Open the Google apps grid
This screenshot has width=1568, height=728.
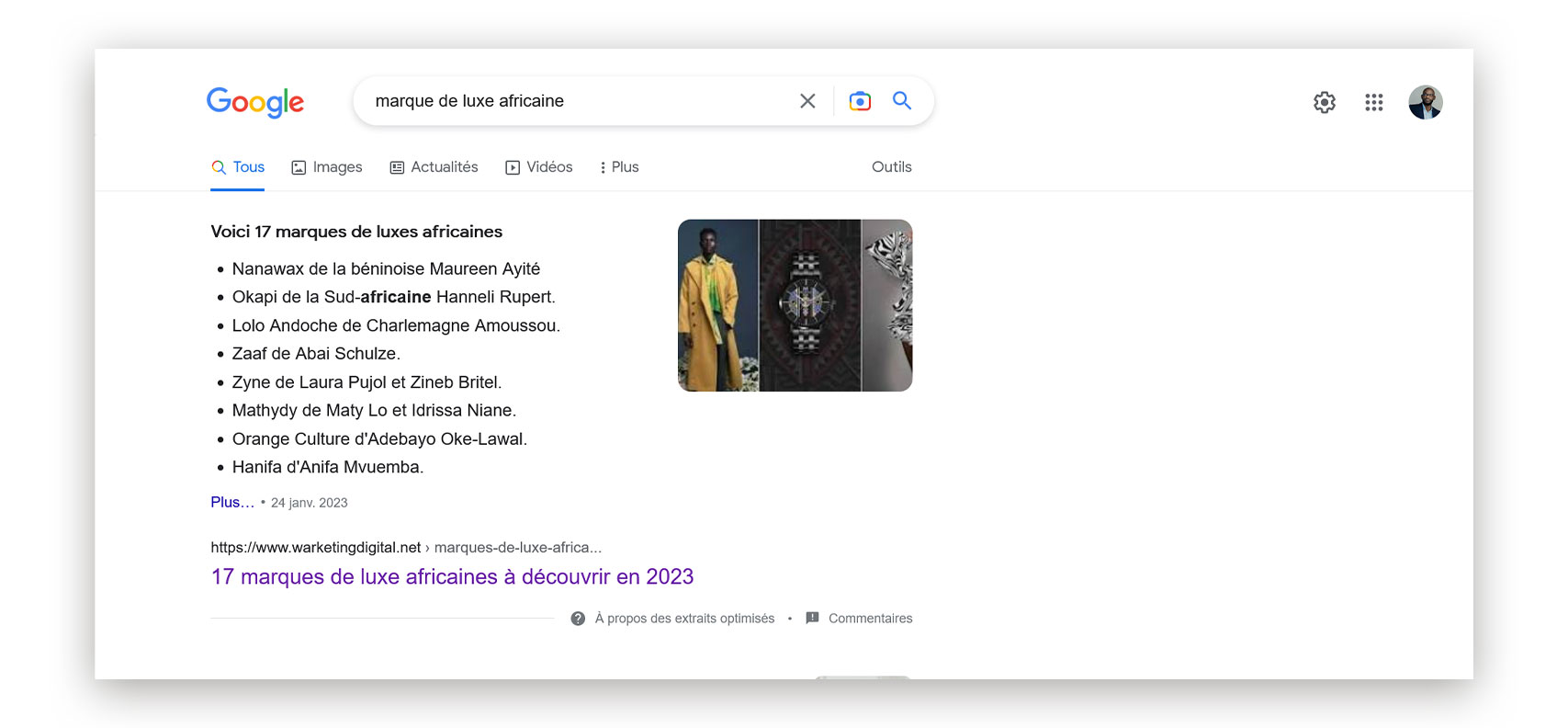click(1373, 102)
